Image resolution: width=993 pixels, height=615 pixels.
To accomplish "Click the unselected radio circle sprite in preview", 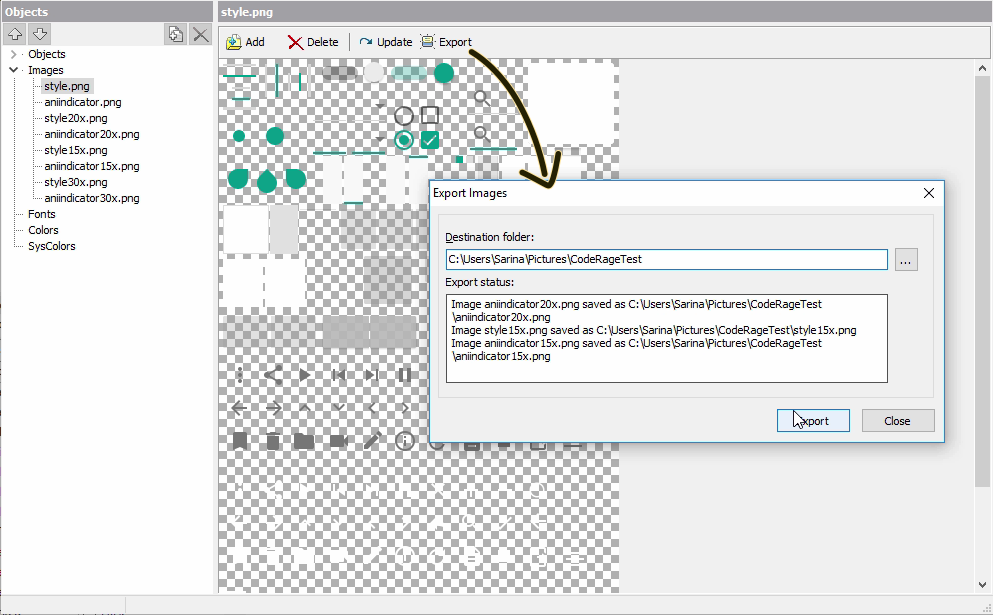I will [x=403, y=116].
